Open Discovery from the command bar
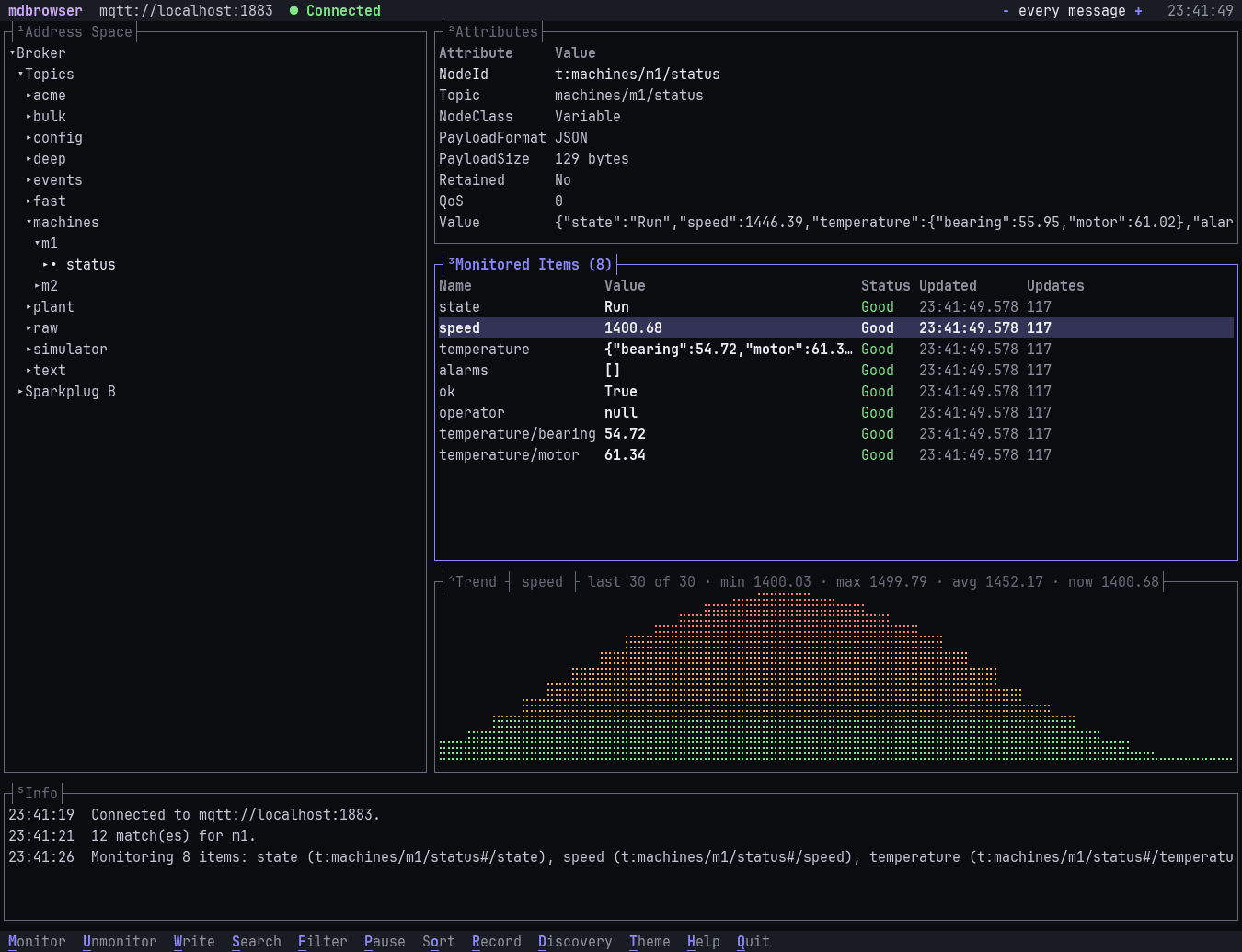This screenshot has height=952, width=1242. click(x=575, y=942)
